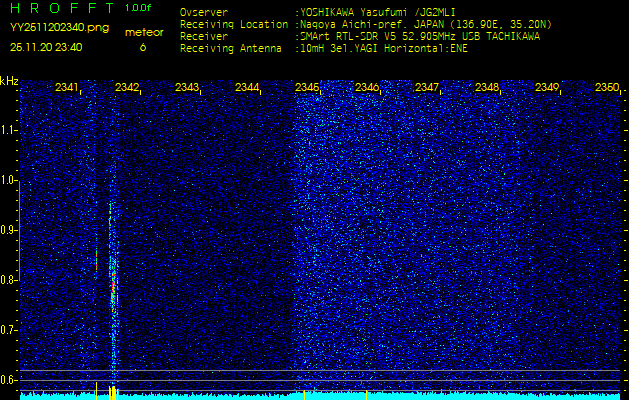Image resolution: width=629 pixels, height=400 pixels.
Task: Click the 0.6 frequency axis label
Action: [9, 380]
